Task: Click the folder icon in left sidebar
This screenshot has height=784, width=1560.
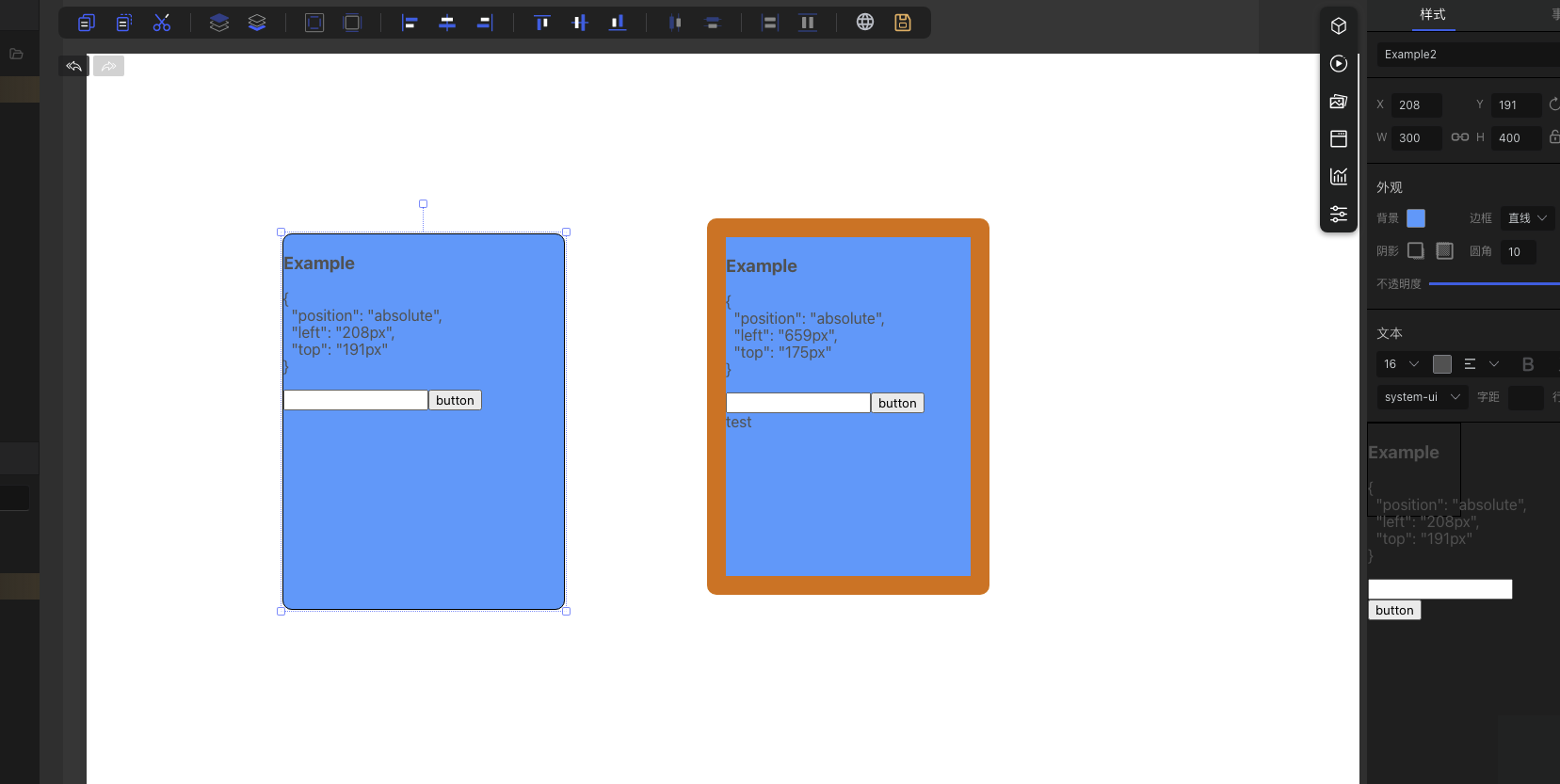Action: pyautogui.click(x=16, y=55)
